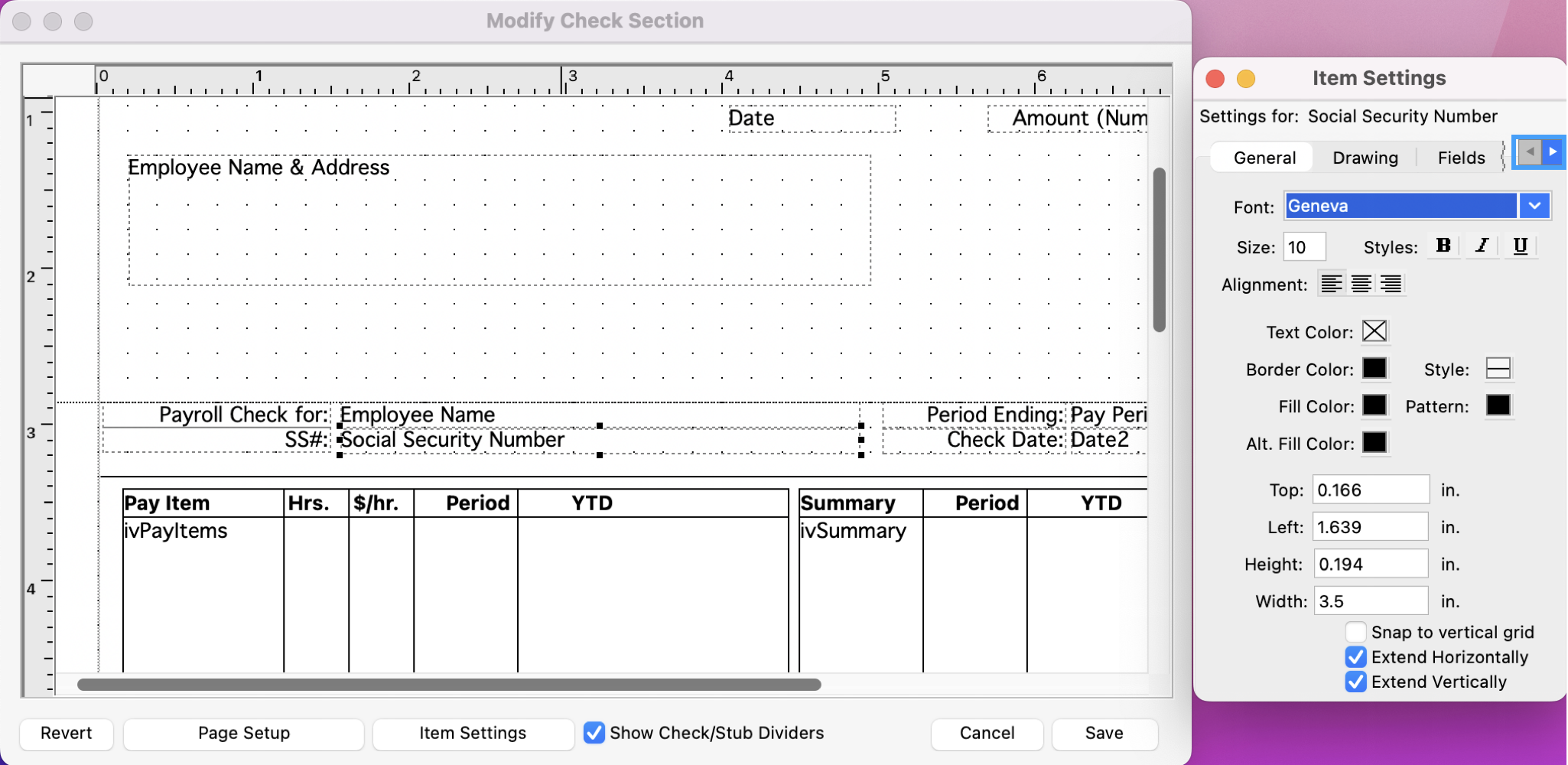Screen dimensions: 1568x765
Task: Open the Text Color picker
Action: [x=1374, y=331]
